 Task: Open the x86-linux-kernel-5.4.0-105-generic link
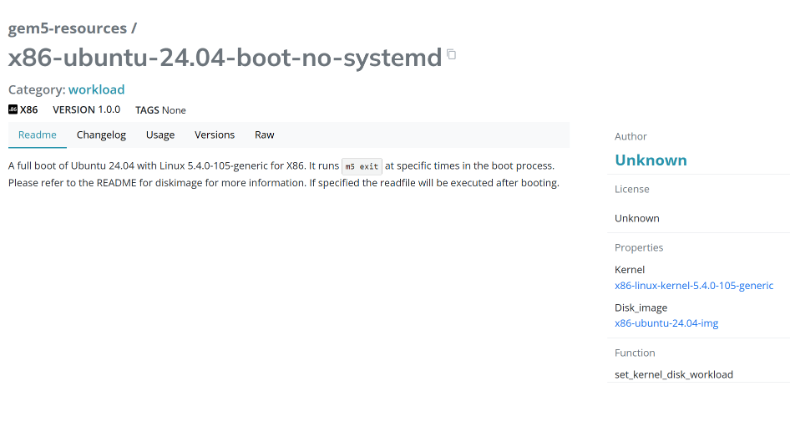pyautogui.click(x=693, y=285)
